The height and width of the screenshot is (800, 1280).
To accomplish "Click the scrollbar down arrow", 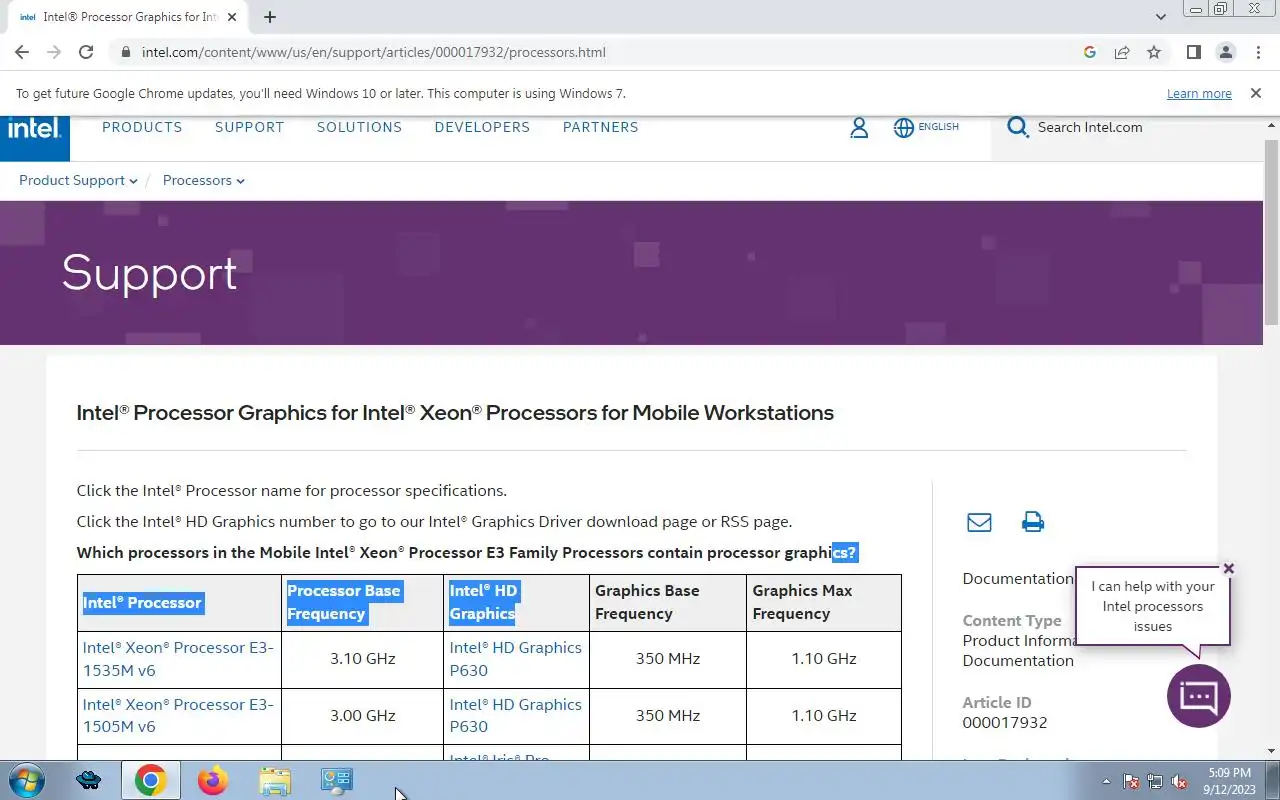I will tap(1271, 751).
